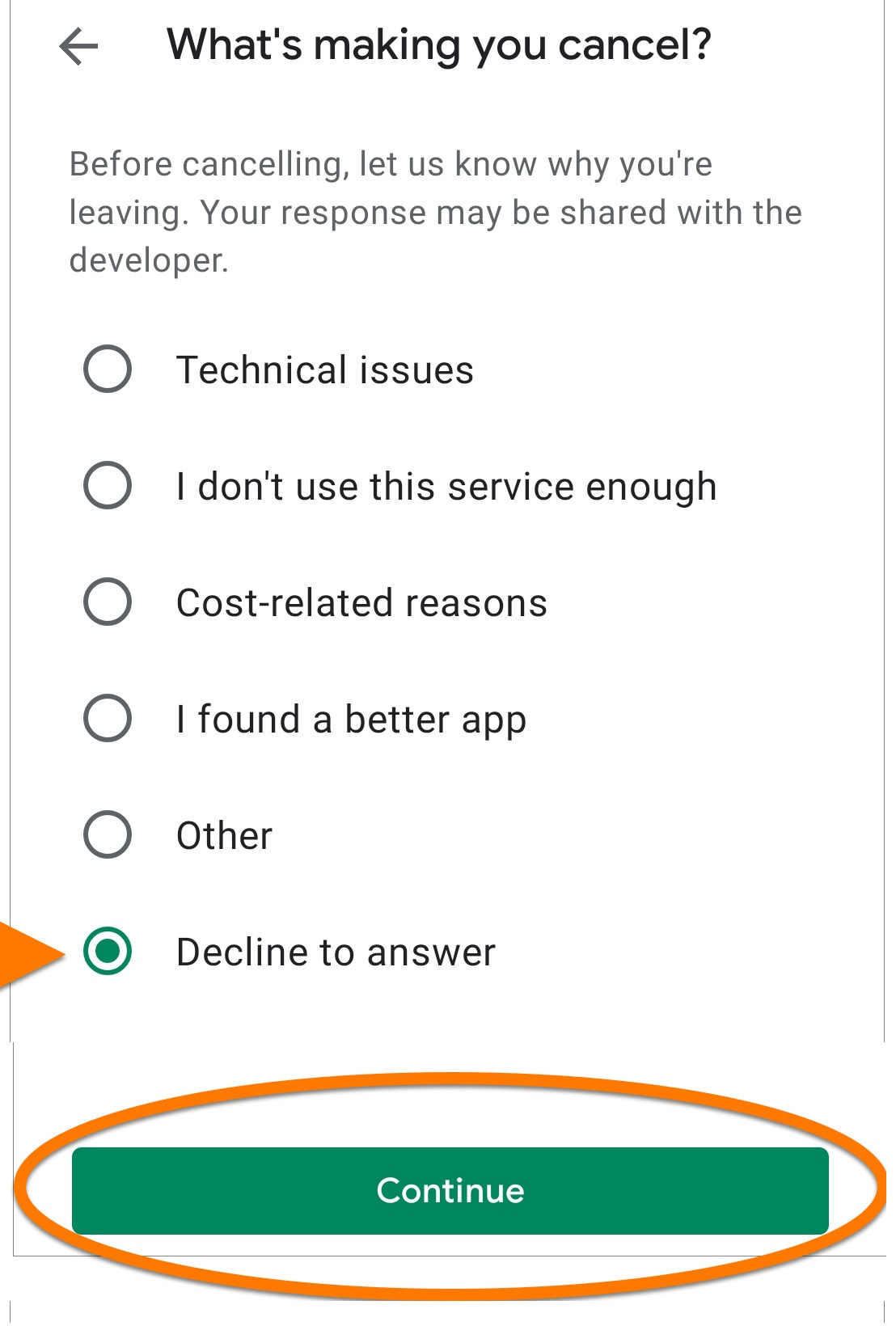Click the Cost-related reasons label

point(361,602)
